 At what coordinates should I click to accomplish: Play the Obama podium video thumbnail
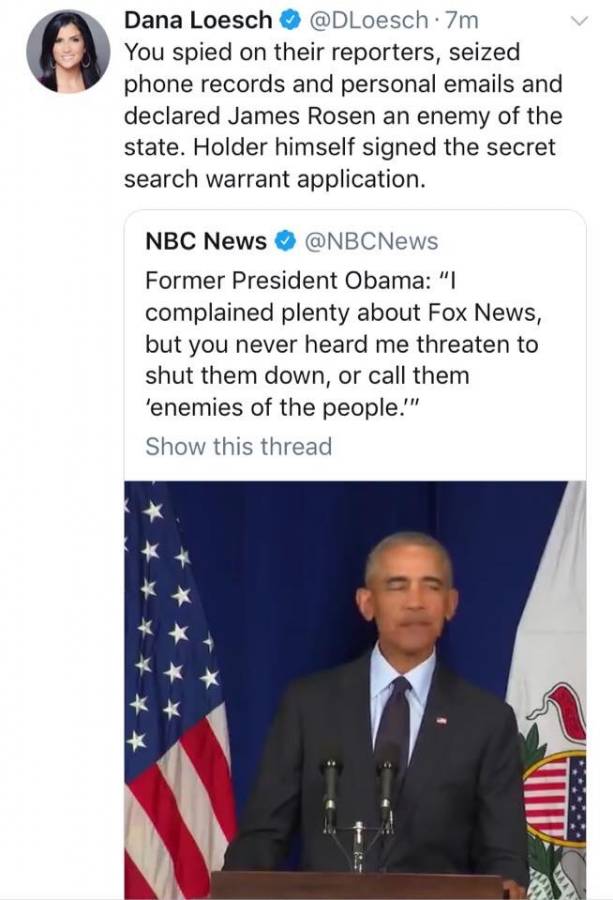355,690
